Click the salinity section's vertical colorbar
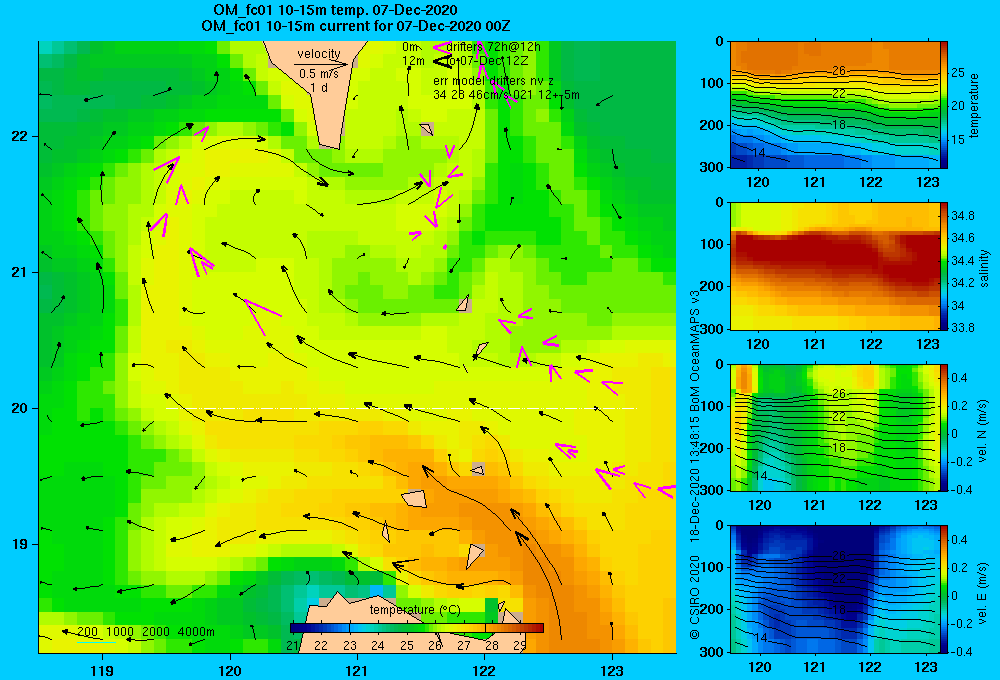The width and height of the screenshot is (1000, 680). click(x=944, y=266)
